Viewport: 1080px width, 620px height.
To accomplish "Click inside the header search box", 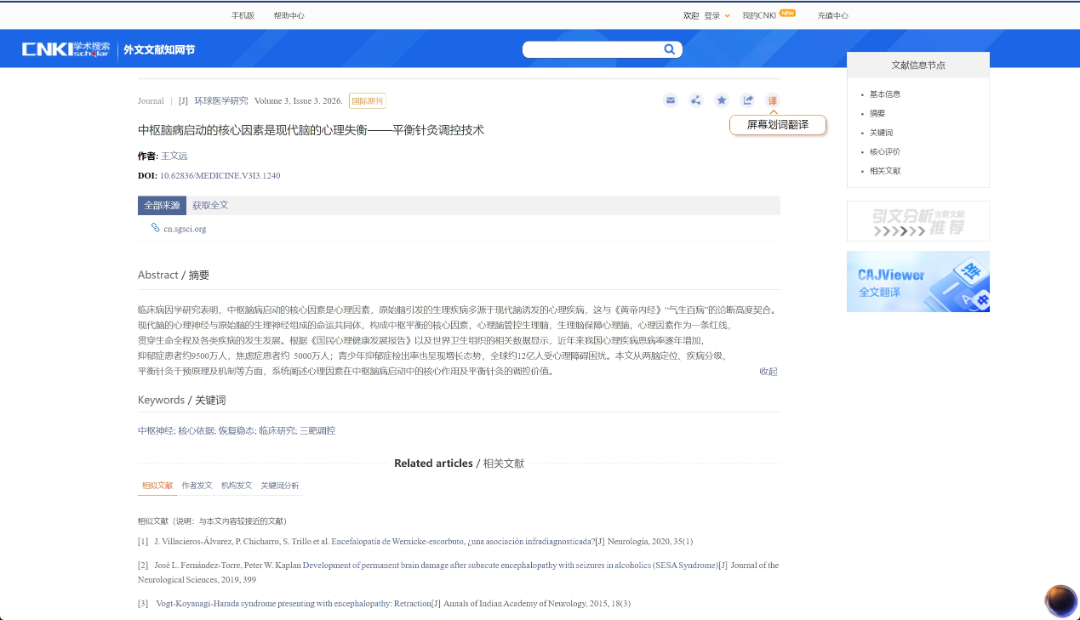I will [x=592, y=50].
